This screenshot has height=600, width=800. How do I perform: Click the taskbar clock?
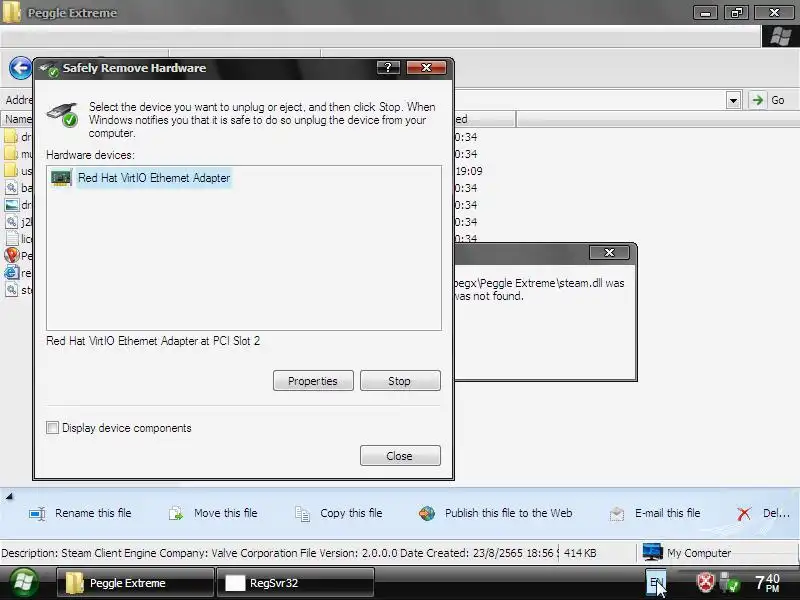tap(767, 582)
